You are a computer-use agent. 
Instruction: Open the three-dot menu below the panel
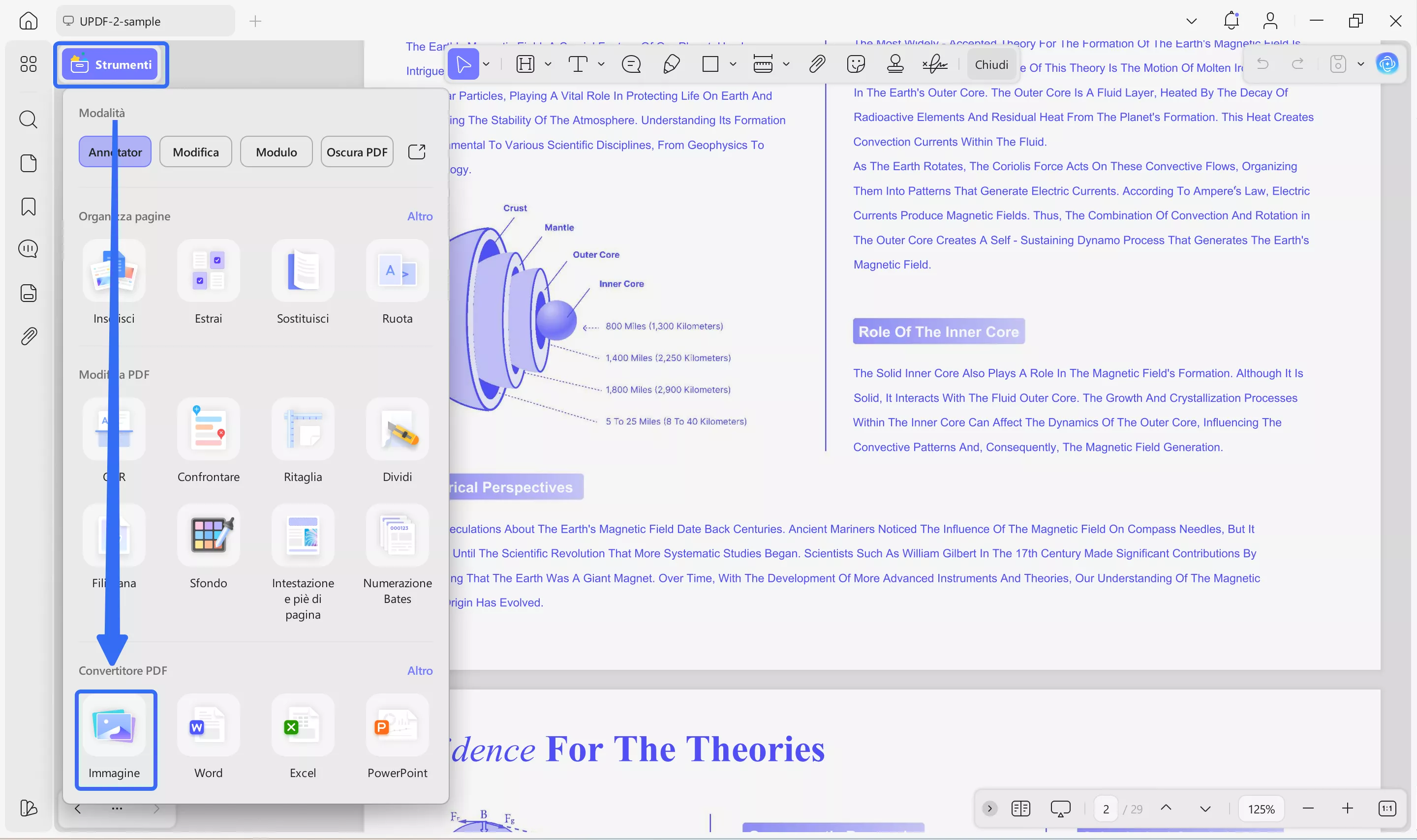117,809
